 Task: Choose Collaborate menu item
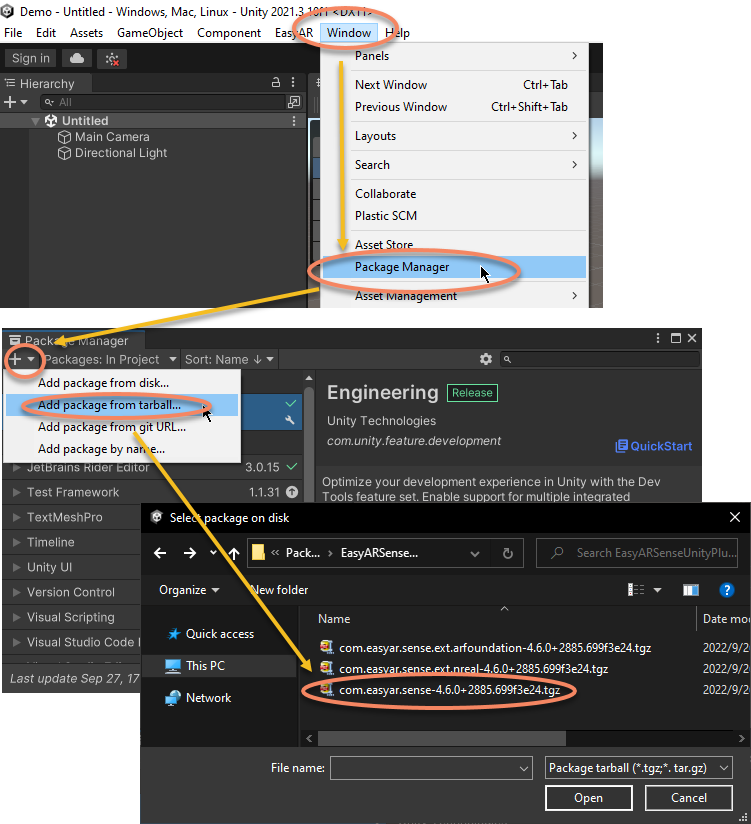454,194
